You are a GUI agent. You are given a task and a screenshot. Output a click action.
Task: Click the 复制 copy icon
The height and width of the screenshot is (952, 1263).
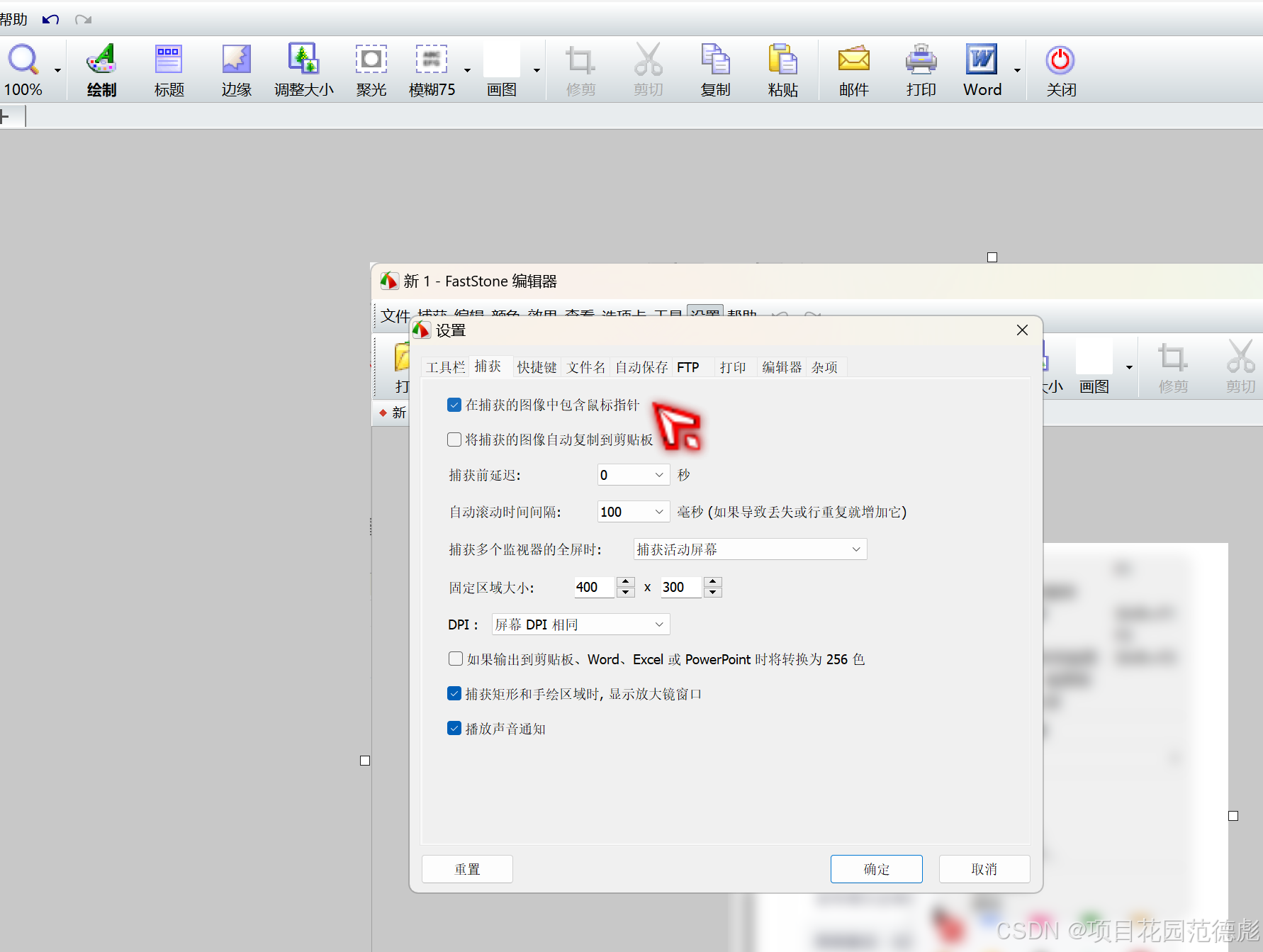pyautogui.click(x=715, y=60)
